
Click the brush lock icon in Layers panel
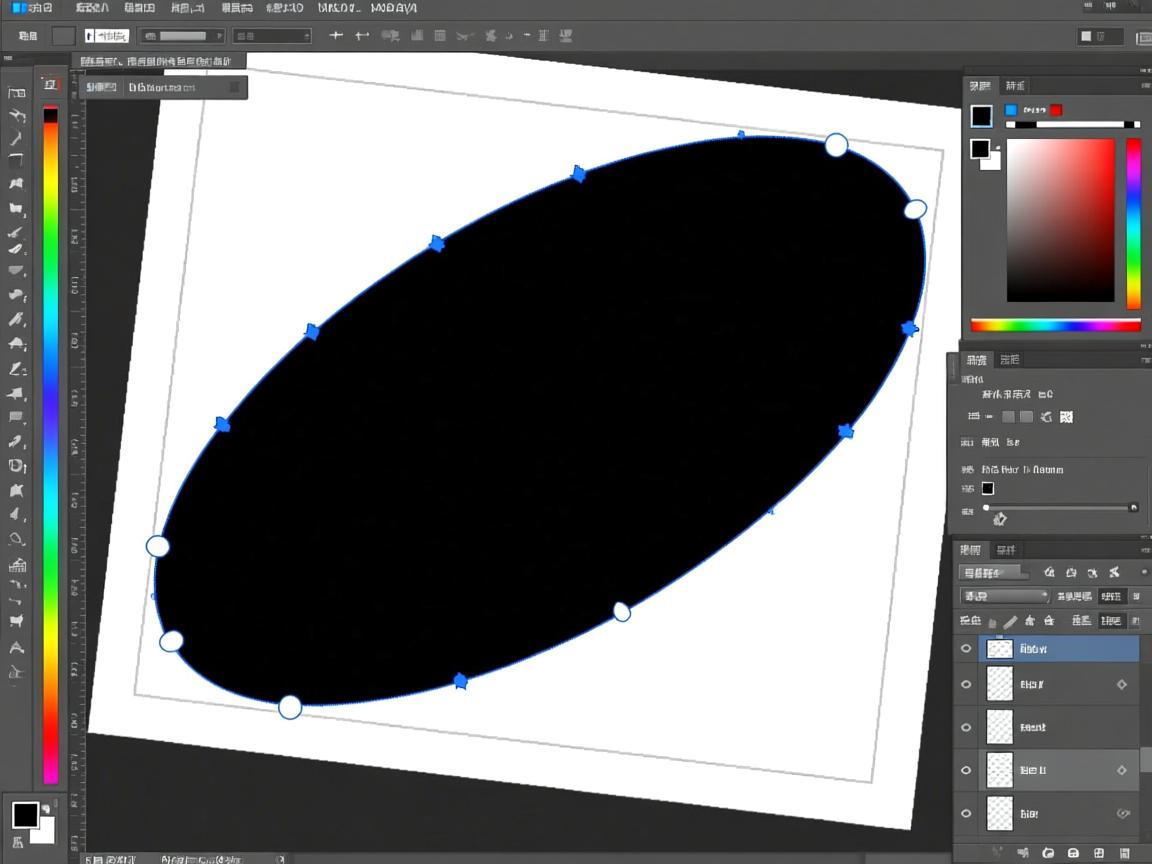coord(1011,621)
